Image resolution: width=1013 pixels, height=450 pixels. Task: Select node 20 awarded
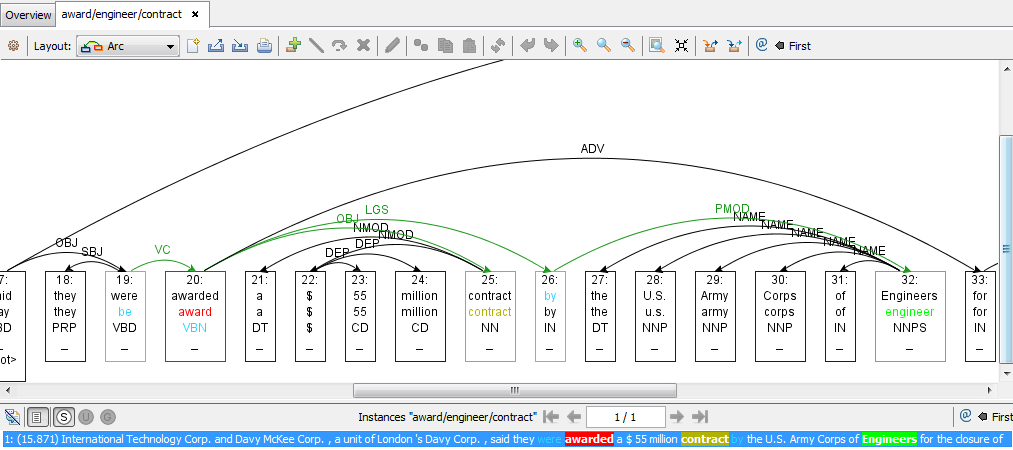point(195,316)
